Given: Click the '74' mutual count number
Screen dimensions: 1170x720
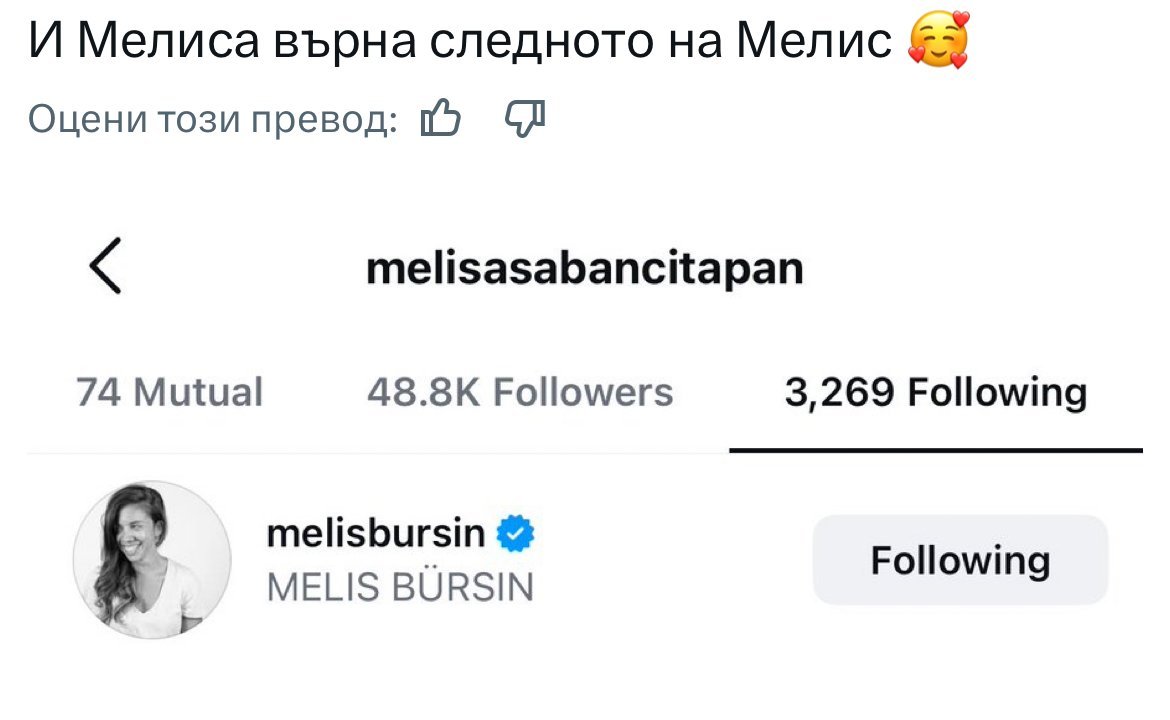Looking at the screenshot, I should [98, 392].
